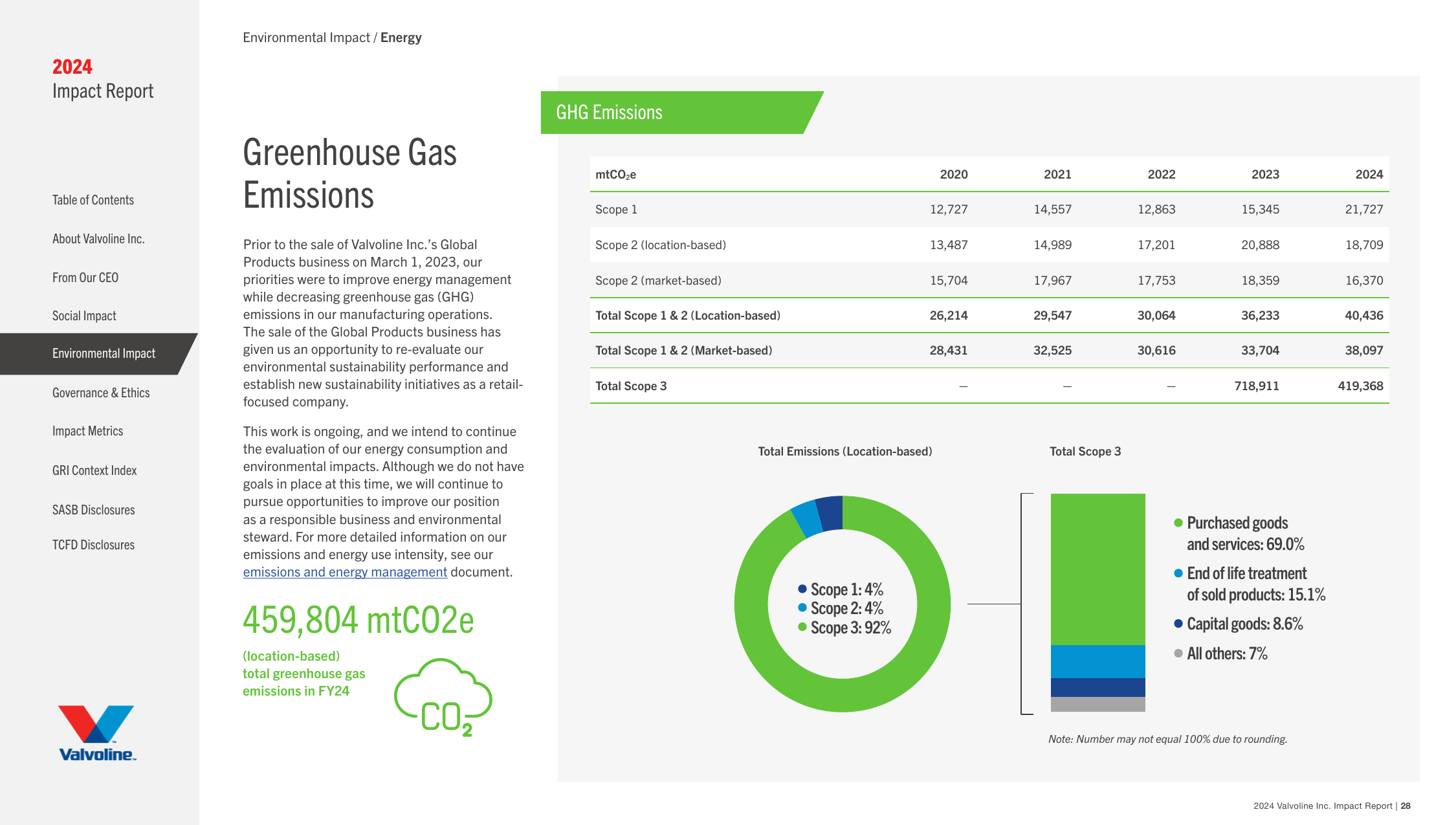Image resolution: width=1456 pixels, height=825 pixels.
Task: Click the All others: 7% legend
Action: tap(1220, 654)
